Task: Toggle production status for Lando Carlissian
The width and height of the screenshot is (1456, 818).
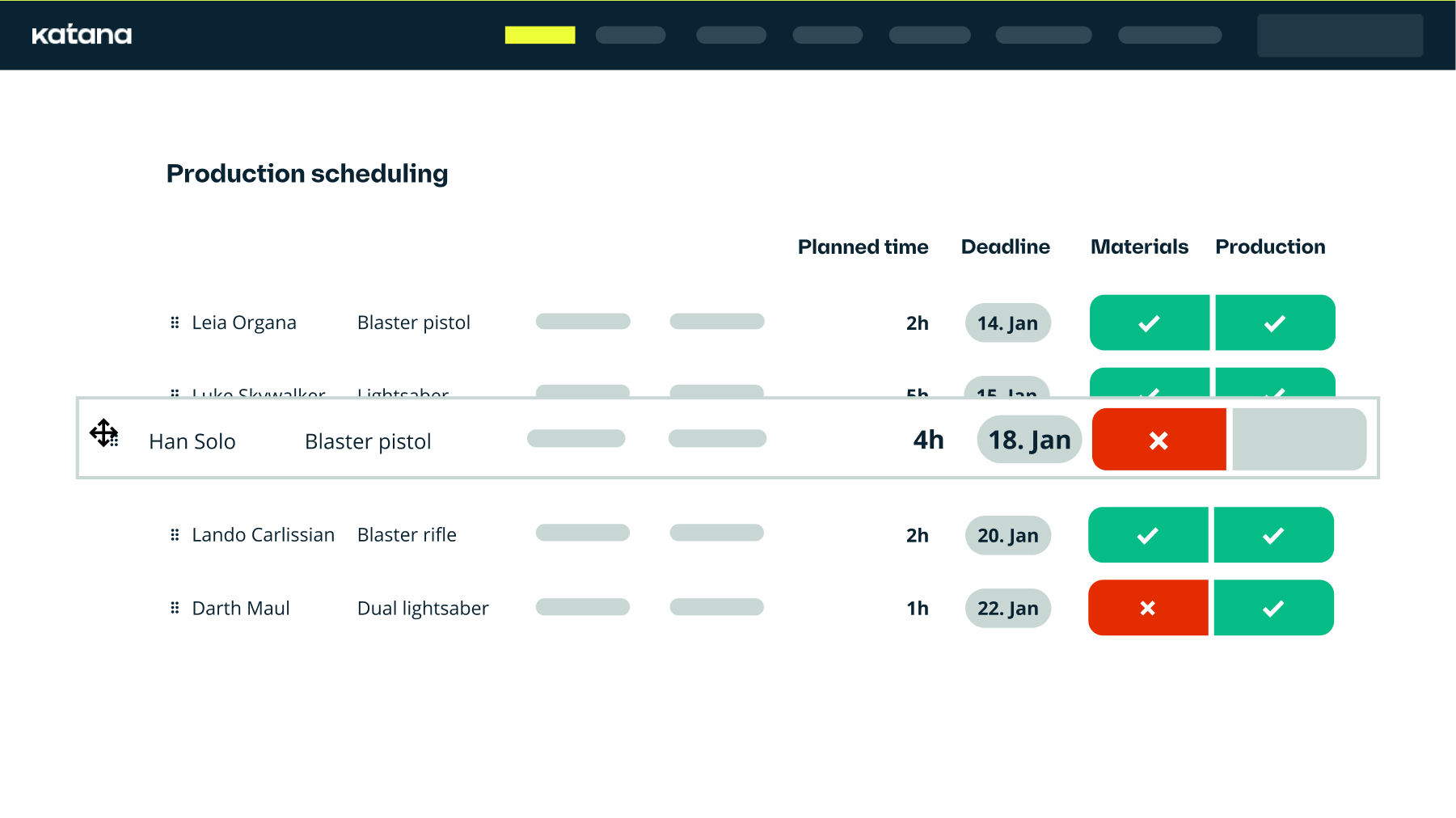Action: (1274, 534)
